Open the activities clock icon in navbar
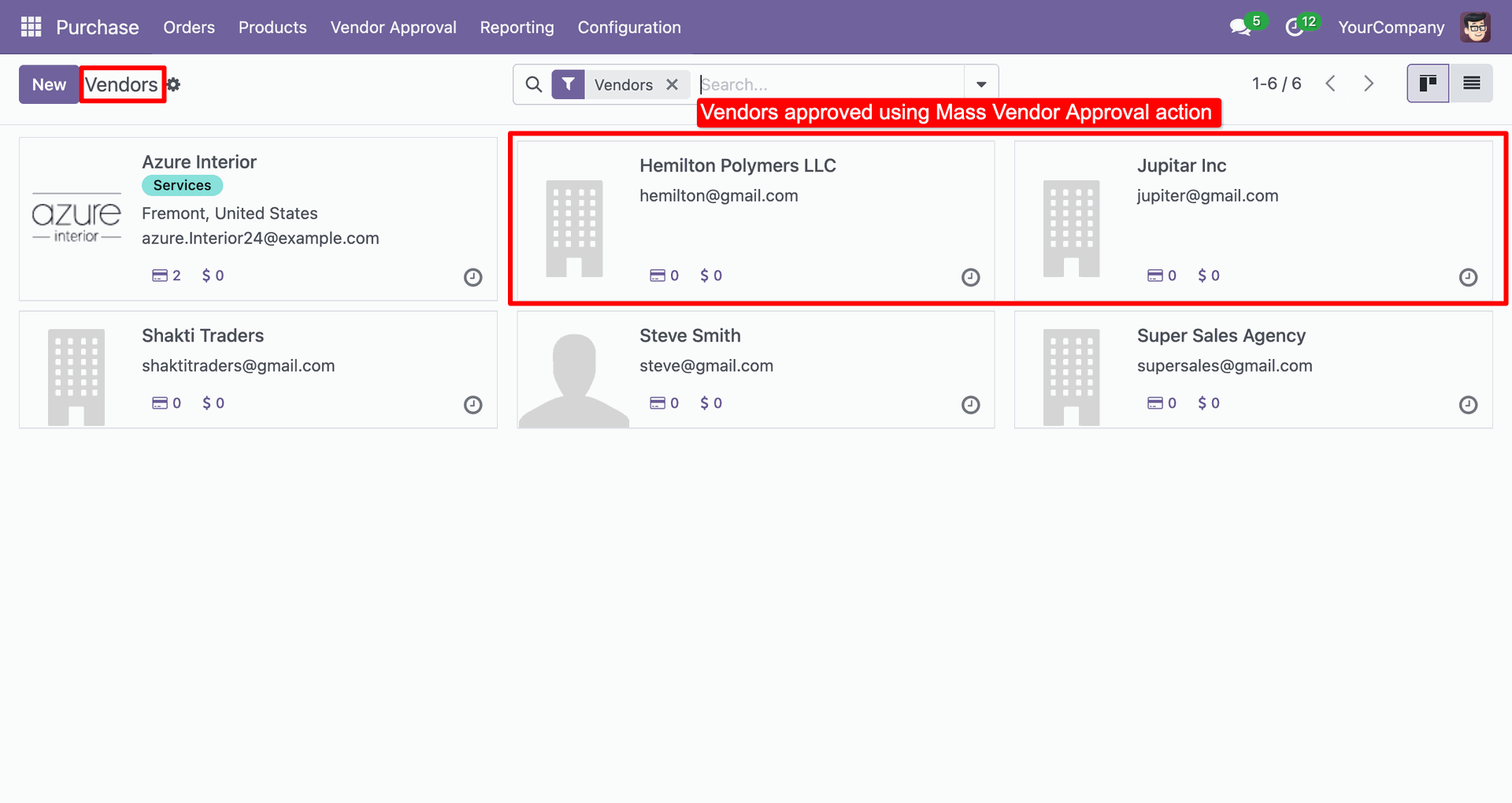Screen dimensions: 1512x803 (1294, 28)
